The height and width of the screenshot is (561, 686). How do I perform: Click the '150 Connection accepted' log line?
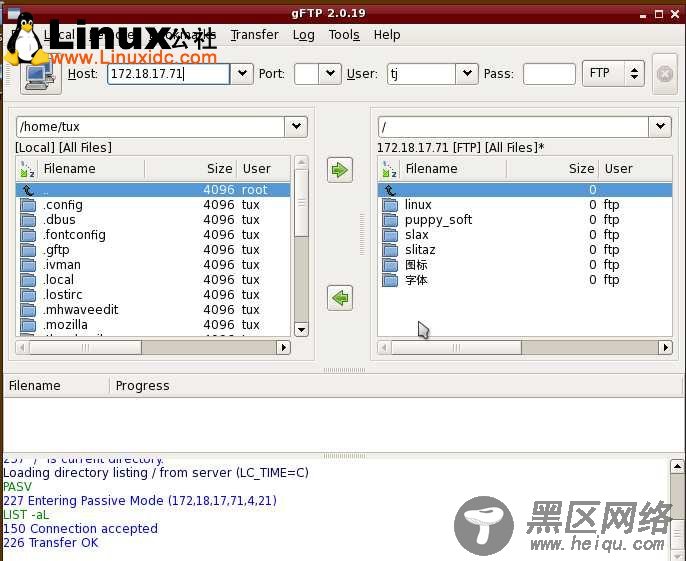tap(80, 529)
